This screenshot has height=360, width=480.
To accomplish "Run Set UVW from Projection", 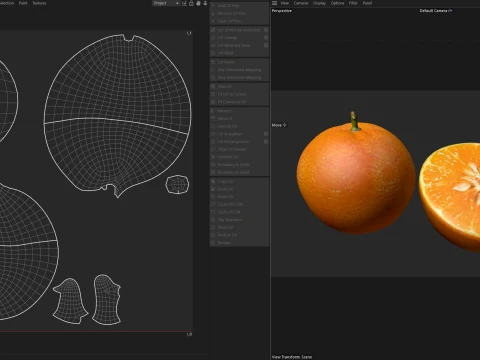I will click(237, 30).
